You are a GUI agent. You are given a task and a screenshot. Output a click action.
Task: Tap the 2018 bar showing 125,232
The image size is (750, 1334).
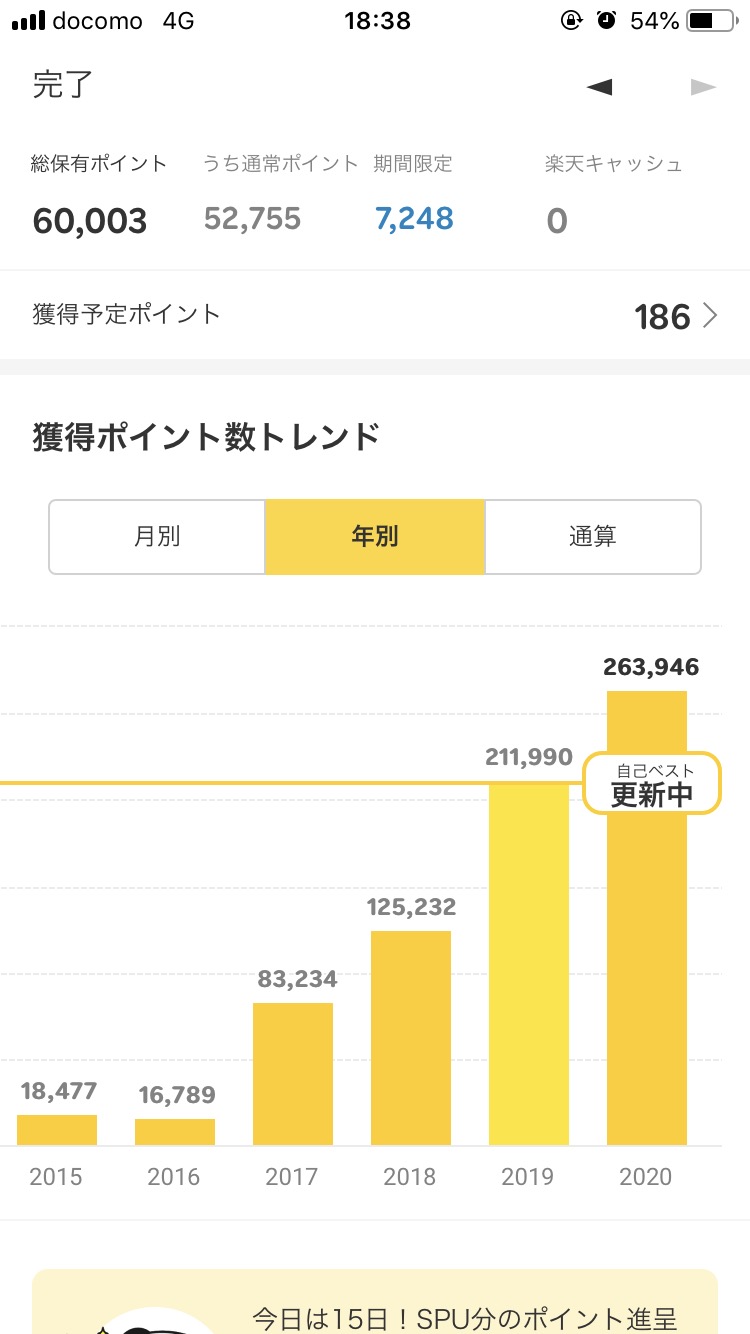411,1038
